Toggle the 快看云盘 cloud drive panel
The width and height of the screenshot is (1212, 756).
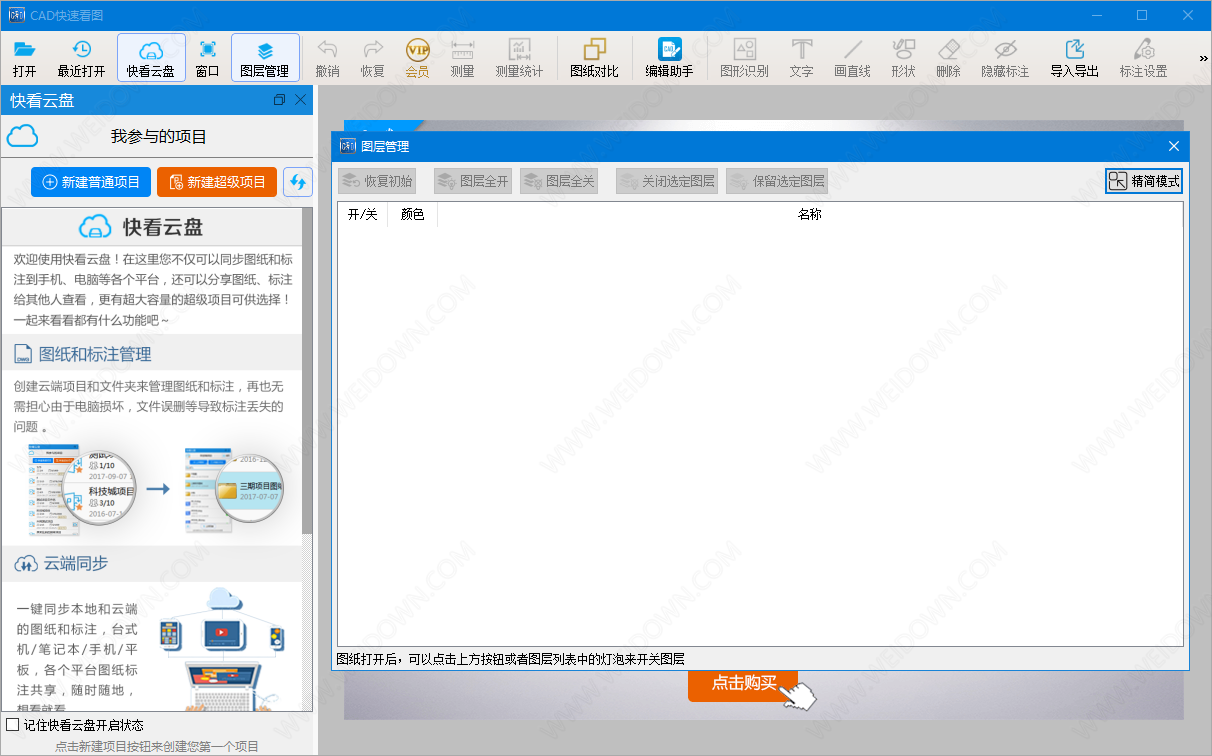click(x=151, y=58)
